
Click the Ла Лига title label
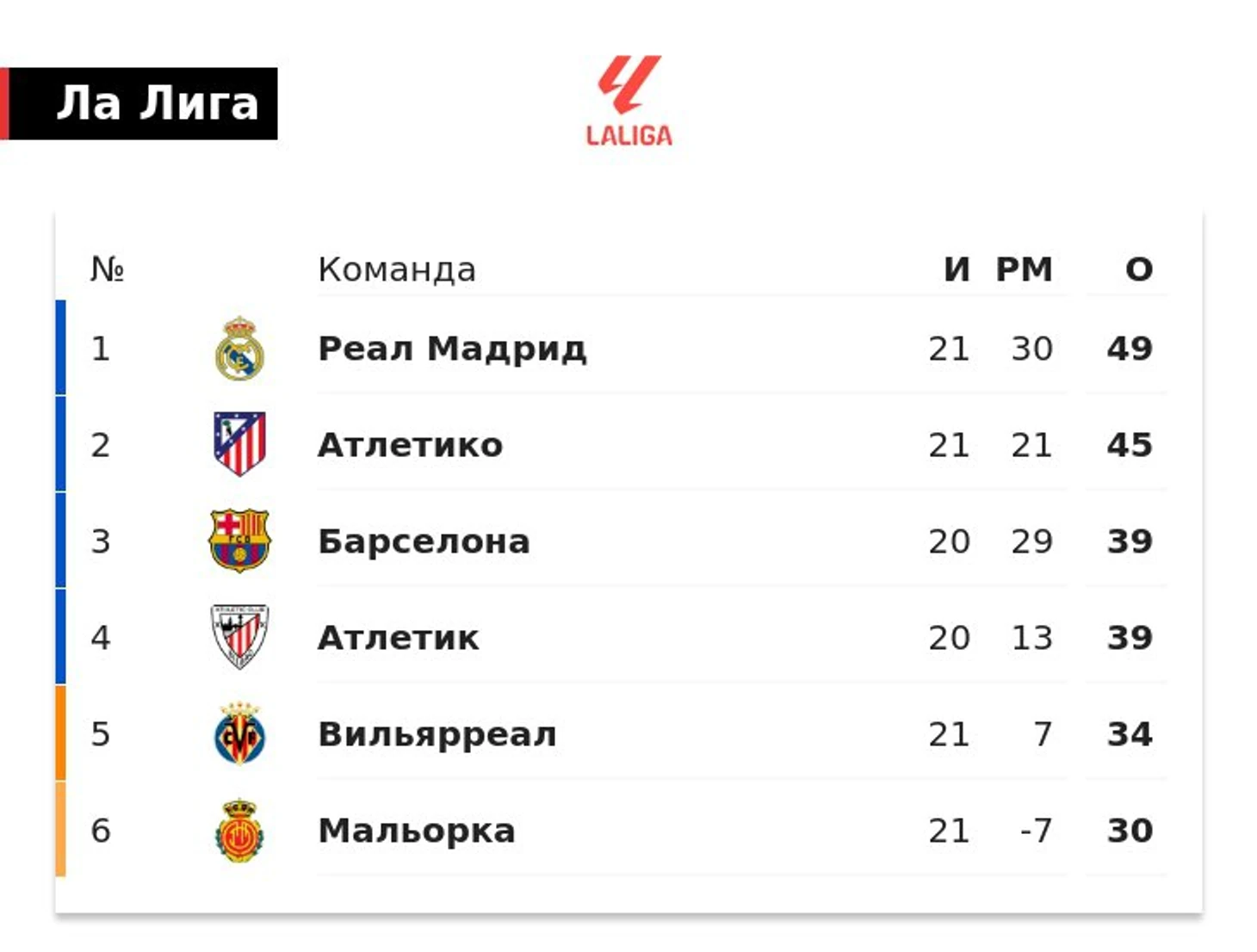coord(158,103)
